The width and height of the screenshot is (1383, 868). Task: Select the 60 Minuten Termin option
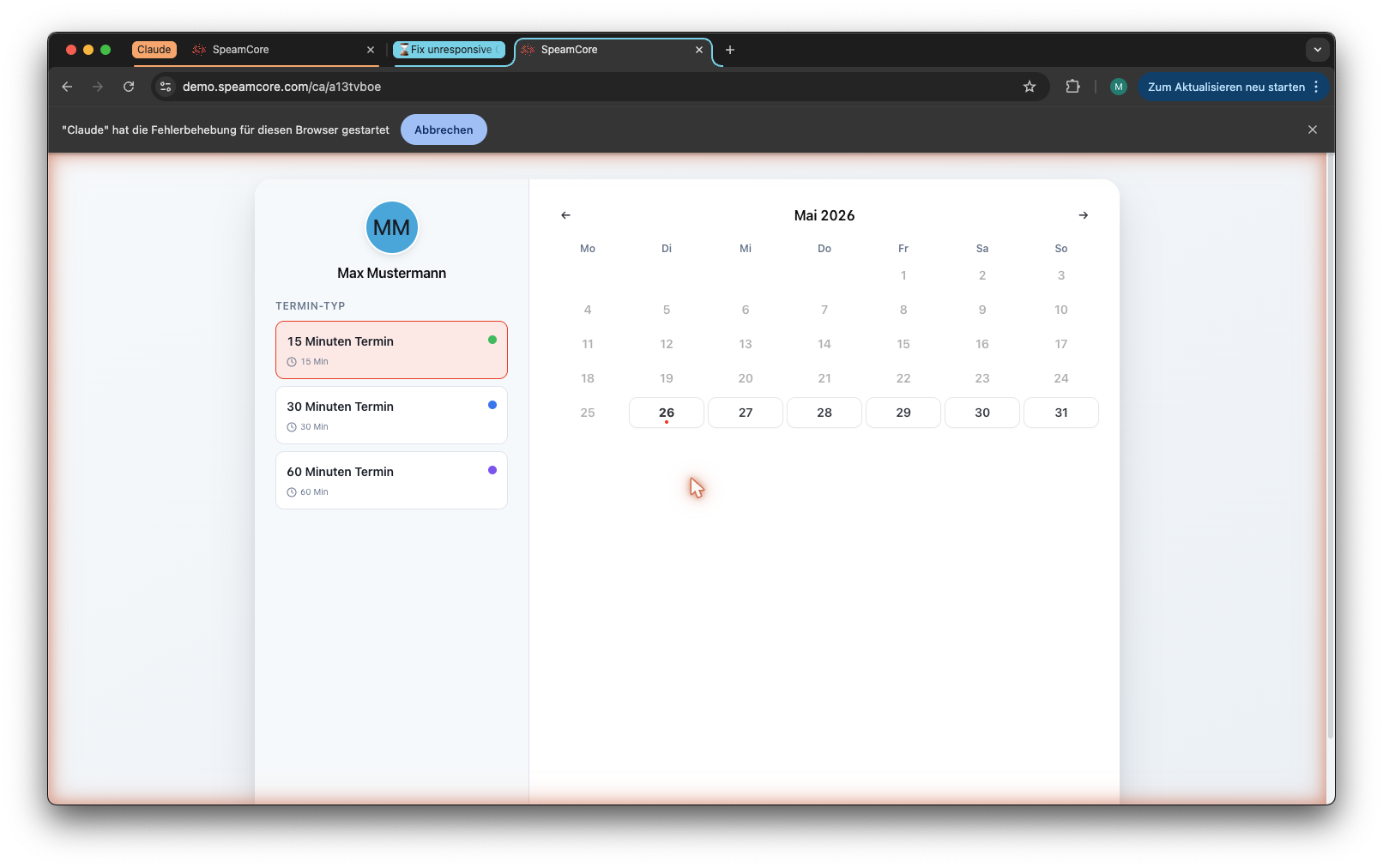(x=391, y=480)
